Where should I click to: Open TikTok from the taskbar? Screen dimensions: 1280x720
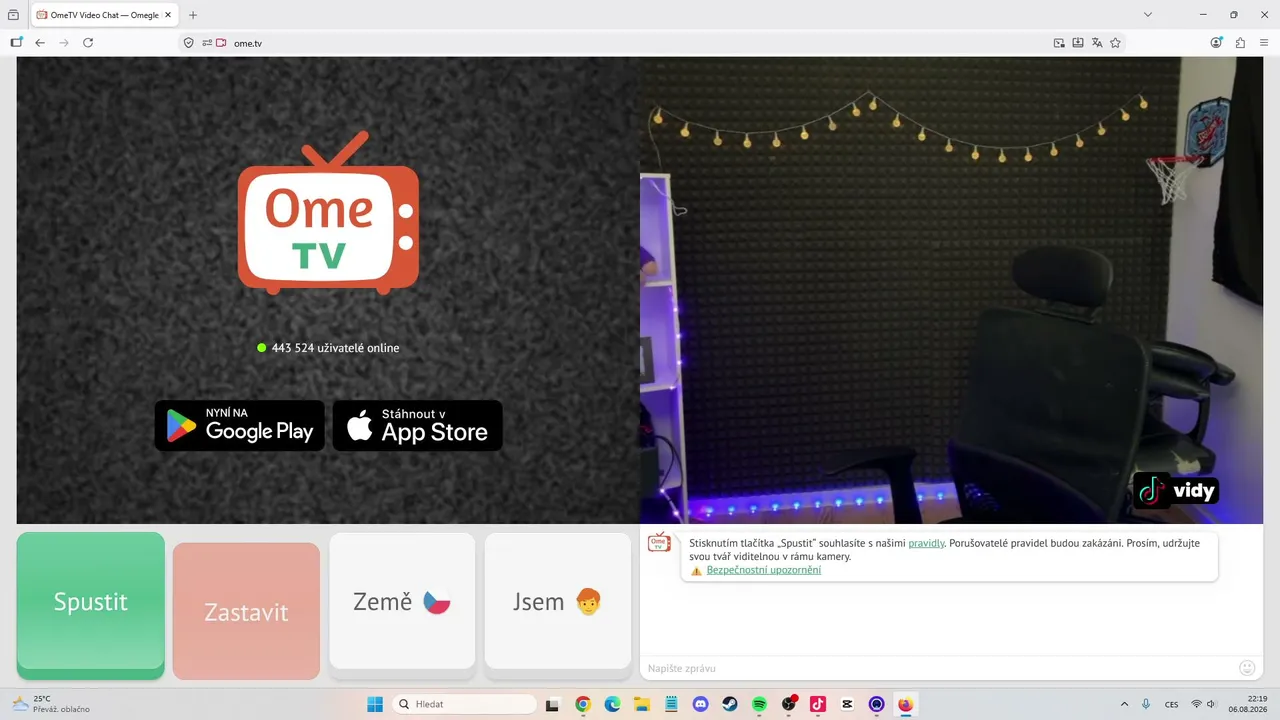(x=818, y=704)
